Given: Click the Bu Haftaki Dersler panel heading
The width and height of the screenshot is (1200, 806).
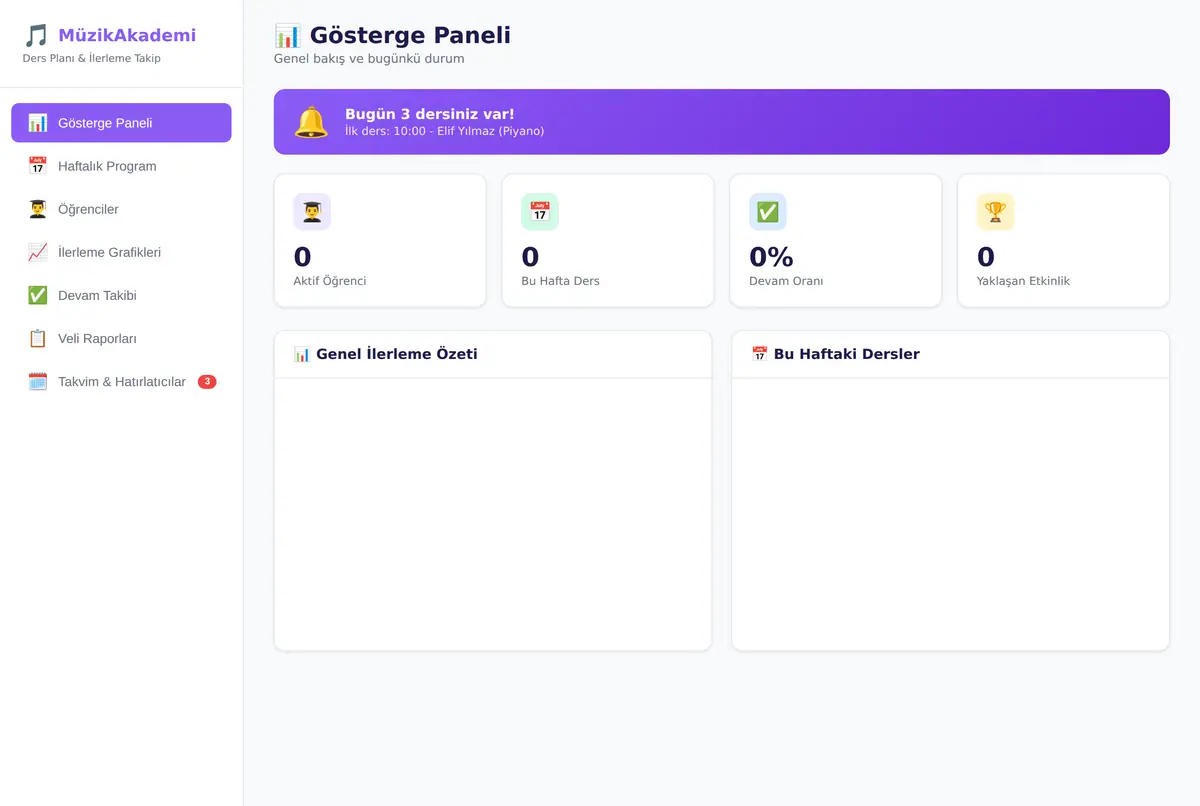Looking at the screenshot, I should 847,354.
